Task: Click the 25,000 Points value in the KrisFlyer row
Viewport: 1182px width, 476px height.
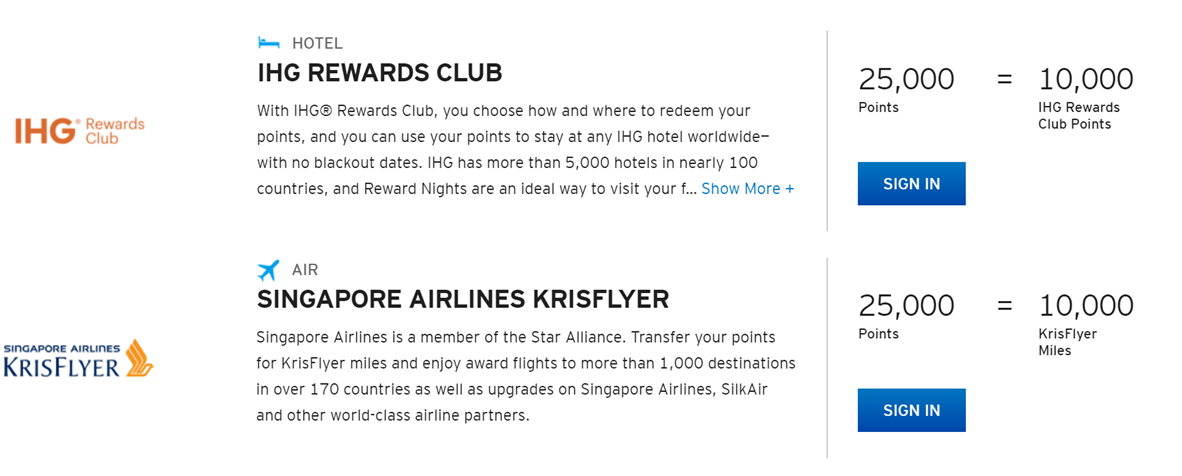Action: [x=906, y=305]
